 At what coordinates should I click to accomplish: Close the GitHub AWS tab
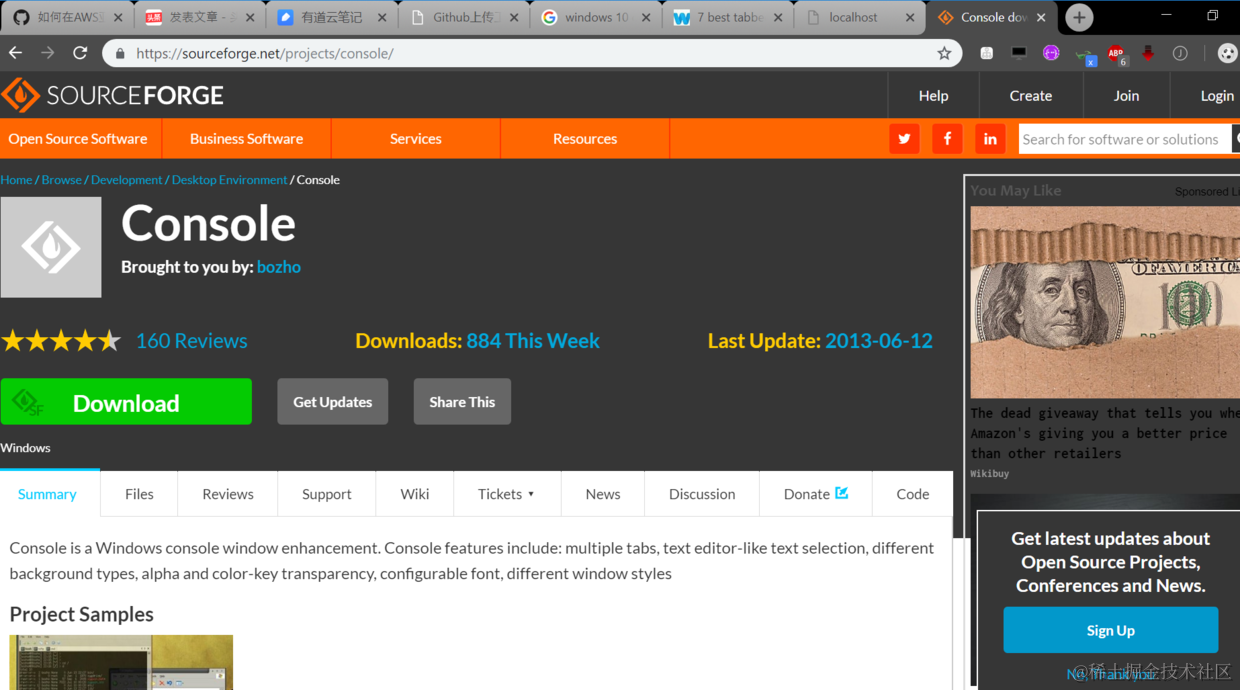(x=119, y=17)
